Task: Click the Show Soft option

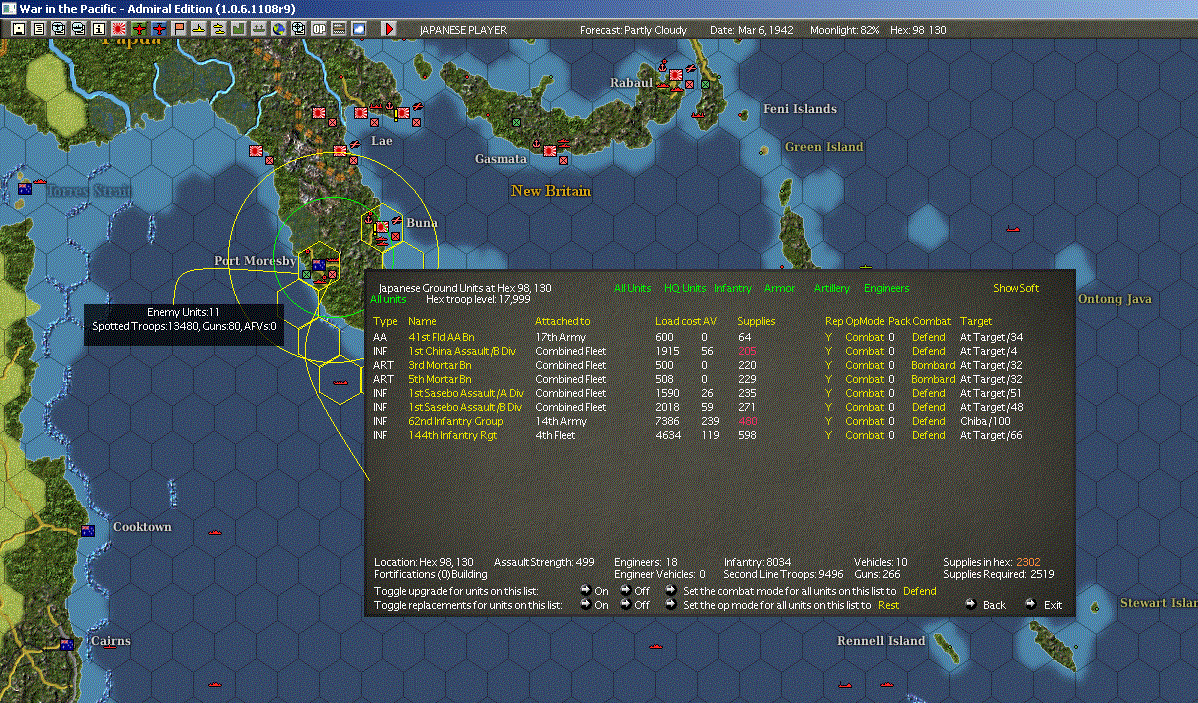Action: pyautogui.click(x=1015, y=288)
